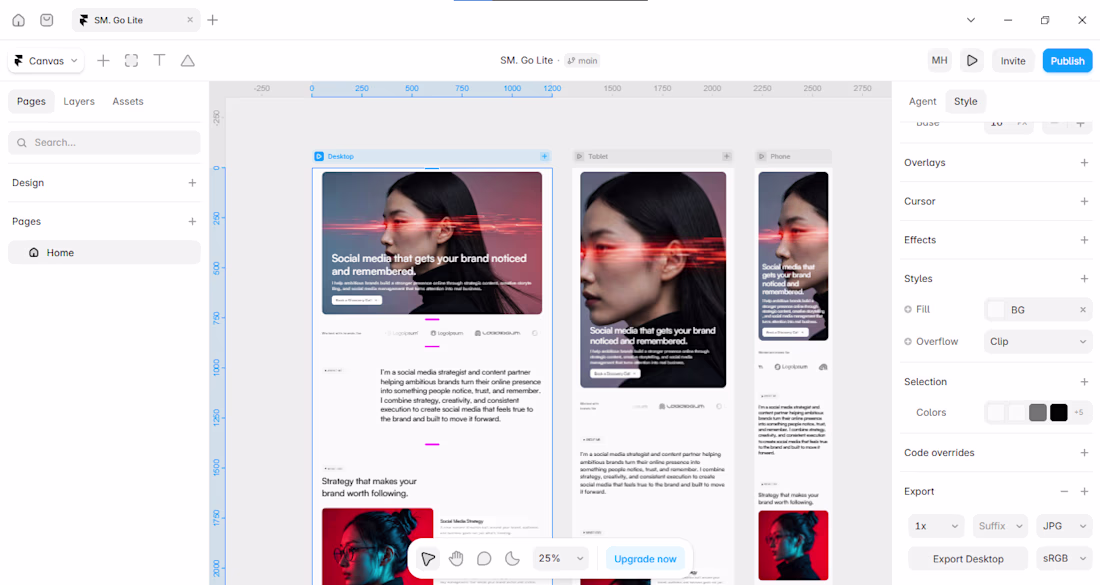Screen dimensions: 1100x585
Task: Select the Layout frame tool
Action: pos(131,61)
